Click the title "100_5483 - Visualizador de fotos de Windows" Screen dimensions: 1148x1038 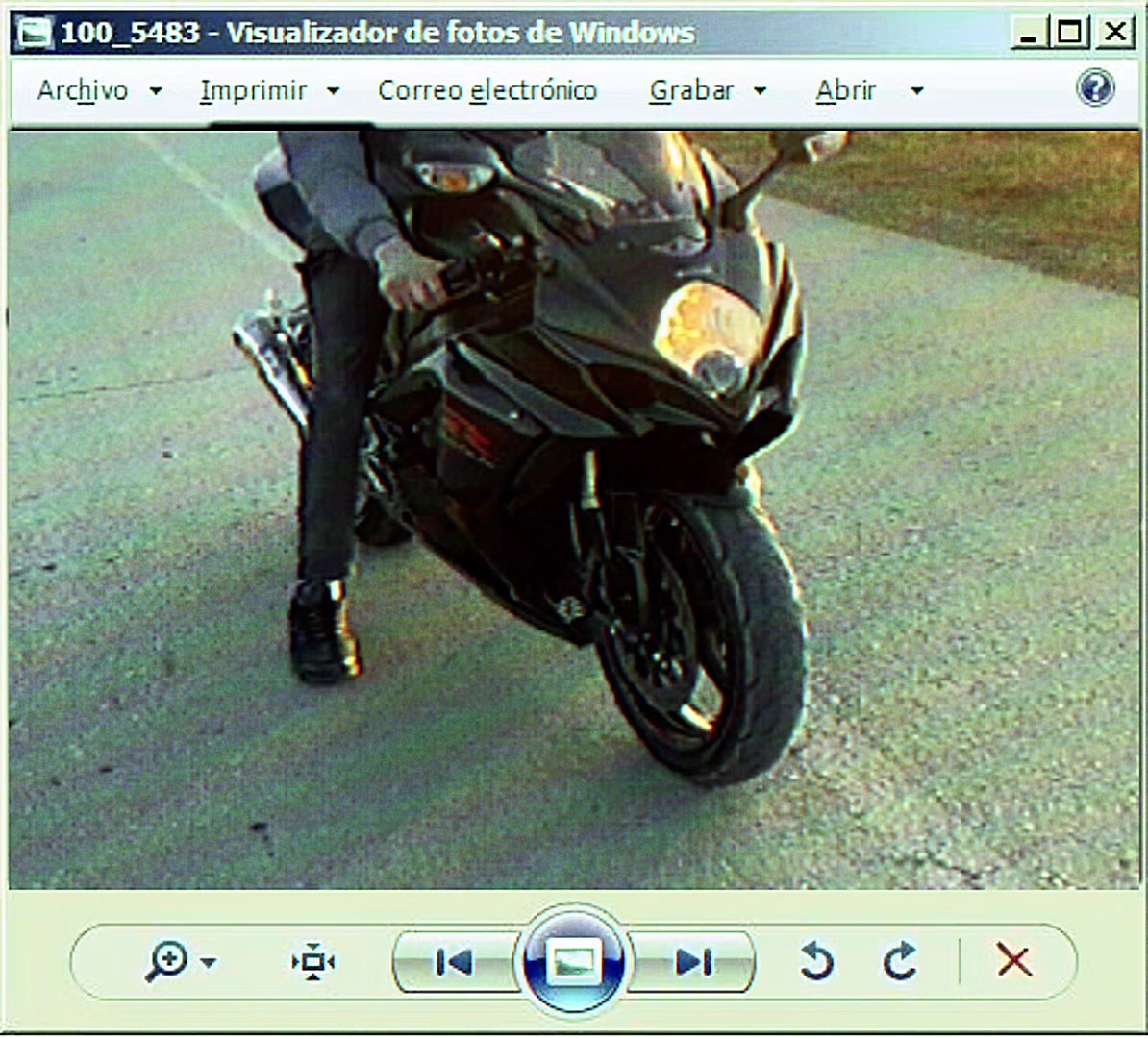(377, 33)
